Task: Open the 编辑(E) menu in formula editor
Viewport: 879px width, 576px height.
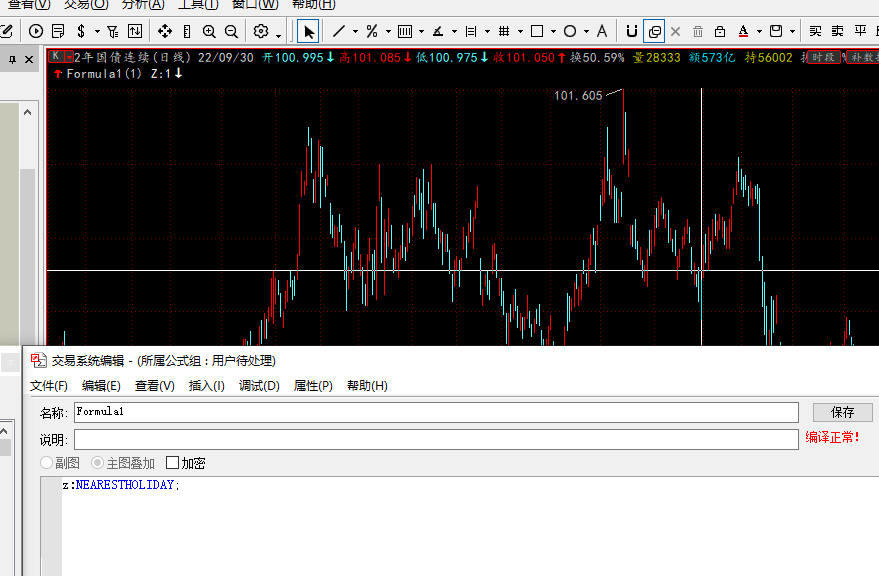Action: coord(101,386)
